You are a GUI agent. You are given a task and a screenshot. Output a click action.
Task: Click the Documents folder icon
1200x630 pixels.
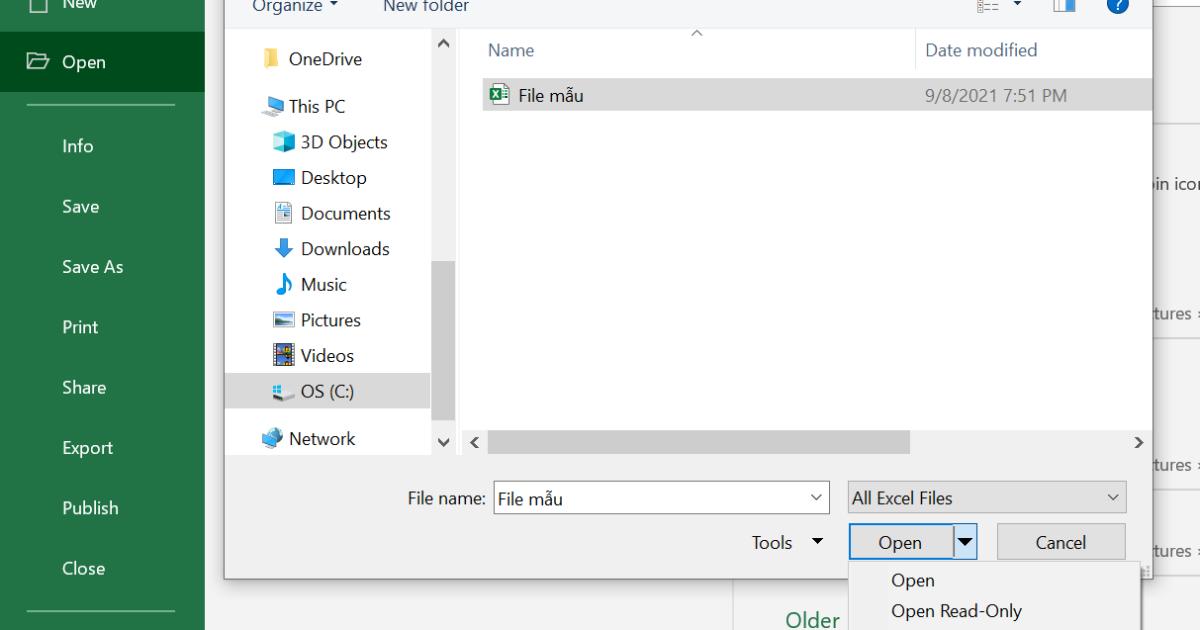(x=283, y=213)
